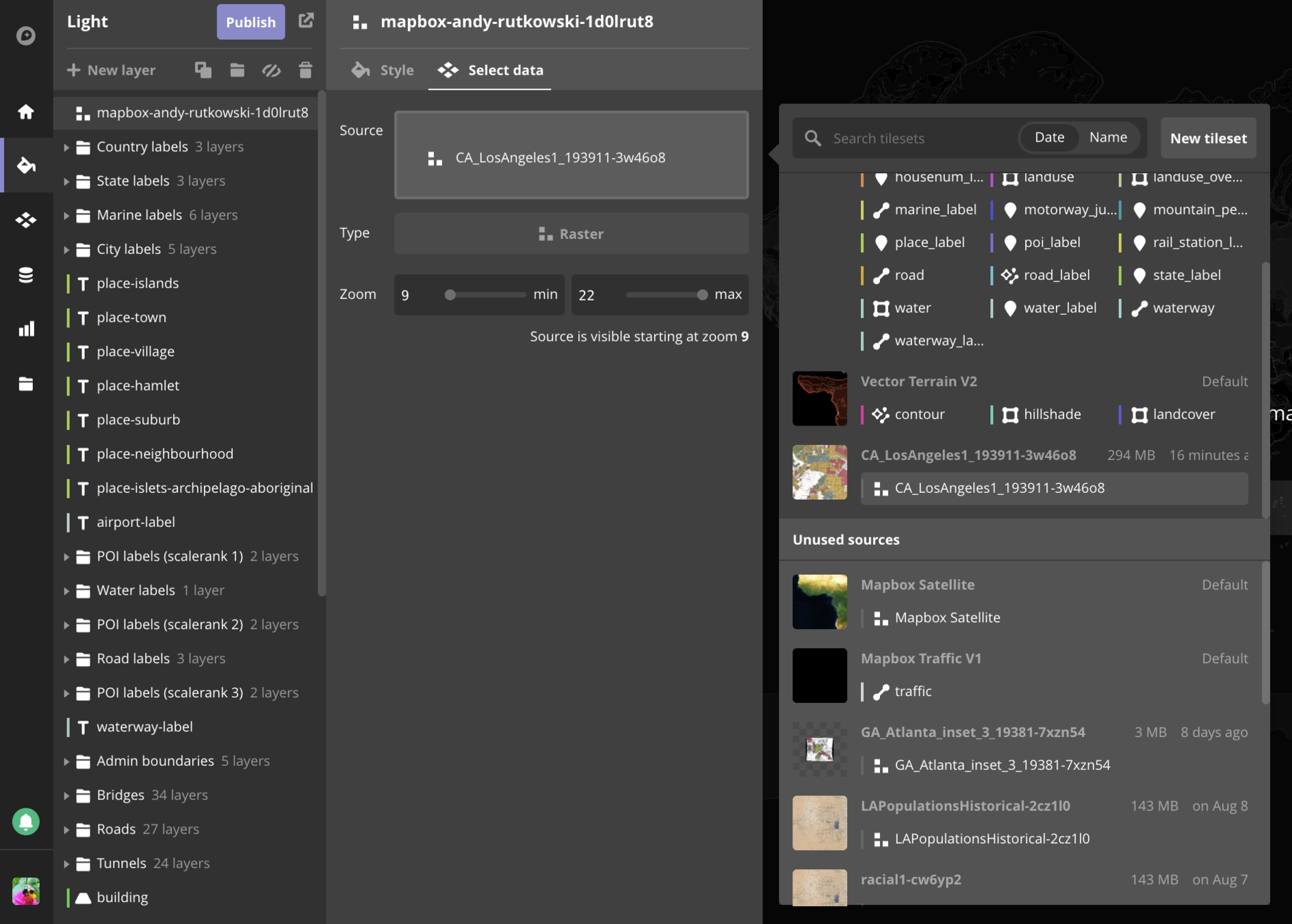Expand the Roads folder

pyautogui.click(x=66, y=830)
